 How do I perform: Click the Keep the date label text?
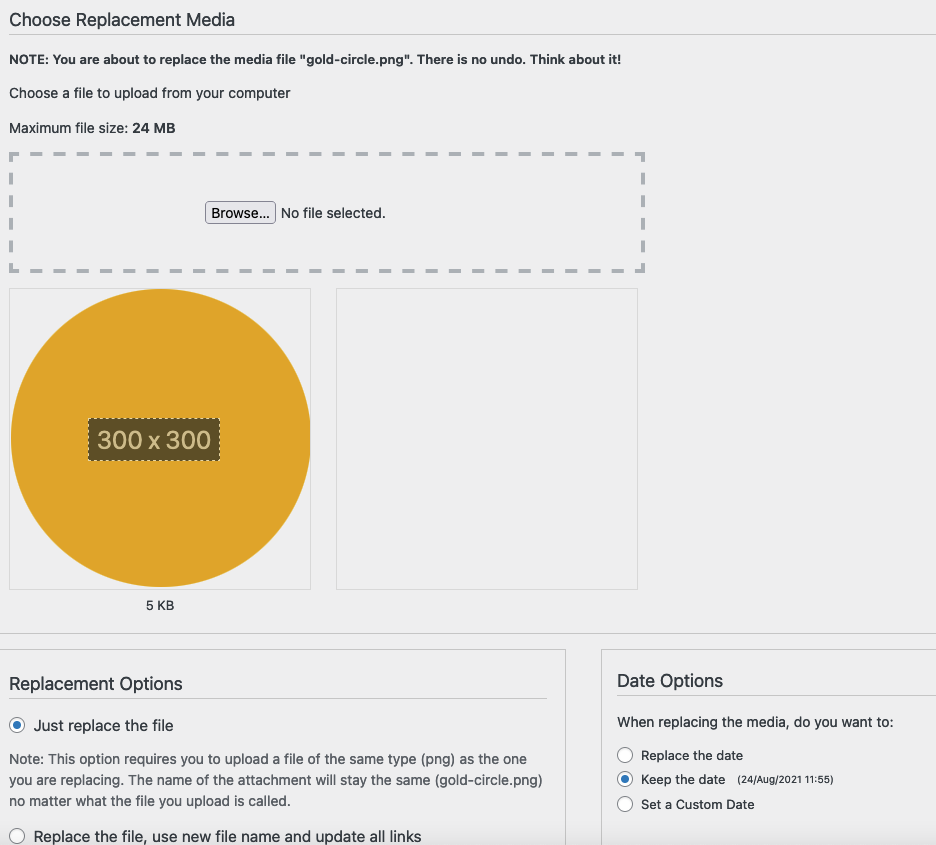[683, 779]
